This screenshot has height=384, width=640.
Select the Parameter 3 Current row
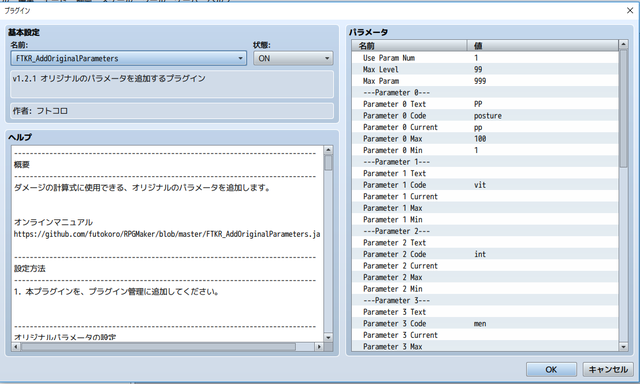click(485, 335)
